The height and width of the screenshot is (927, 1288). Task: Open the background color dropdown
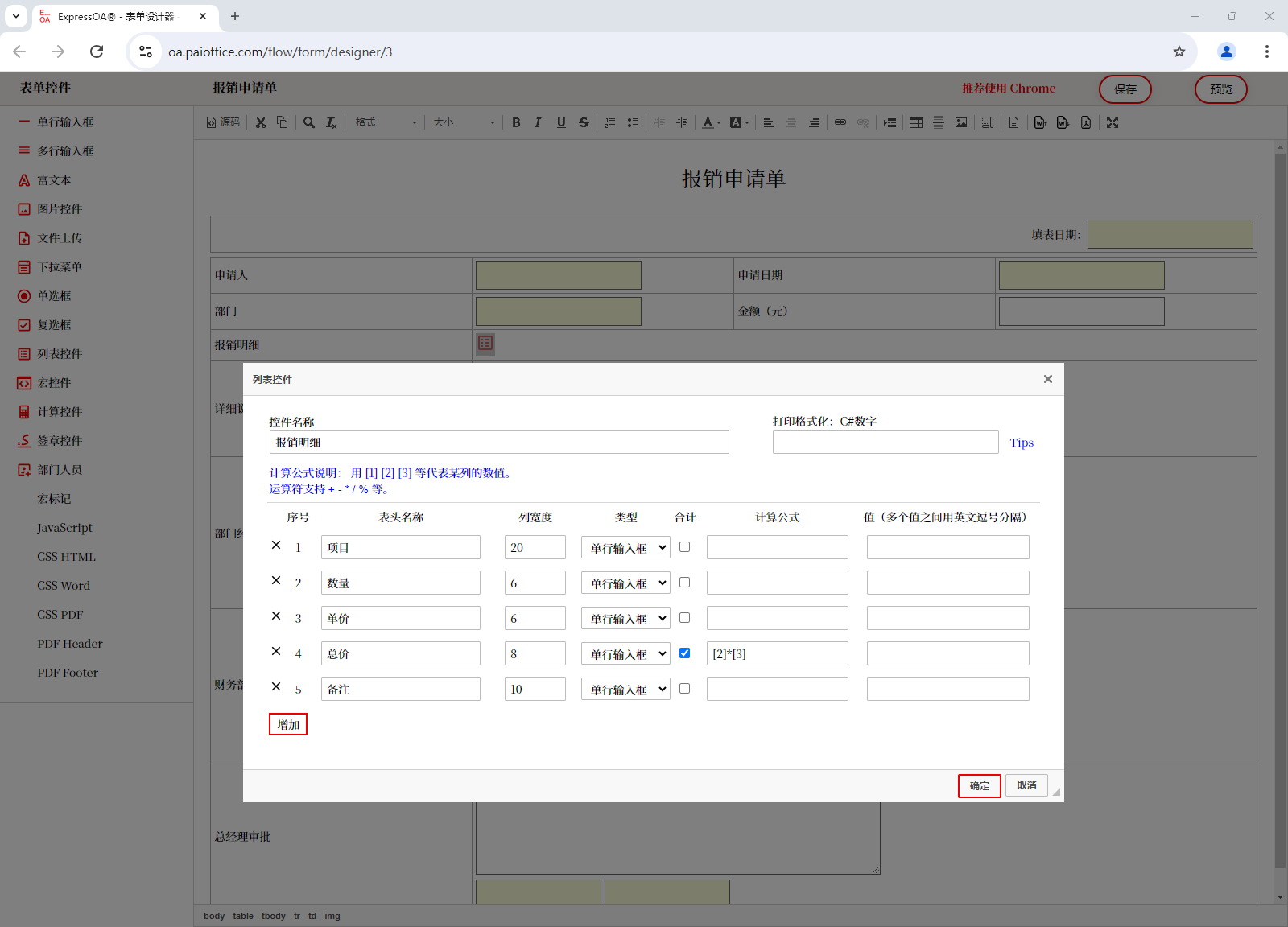(x=739, y=122)
